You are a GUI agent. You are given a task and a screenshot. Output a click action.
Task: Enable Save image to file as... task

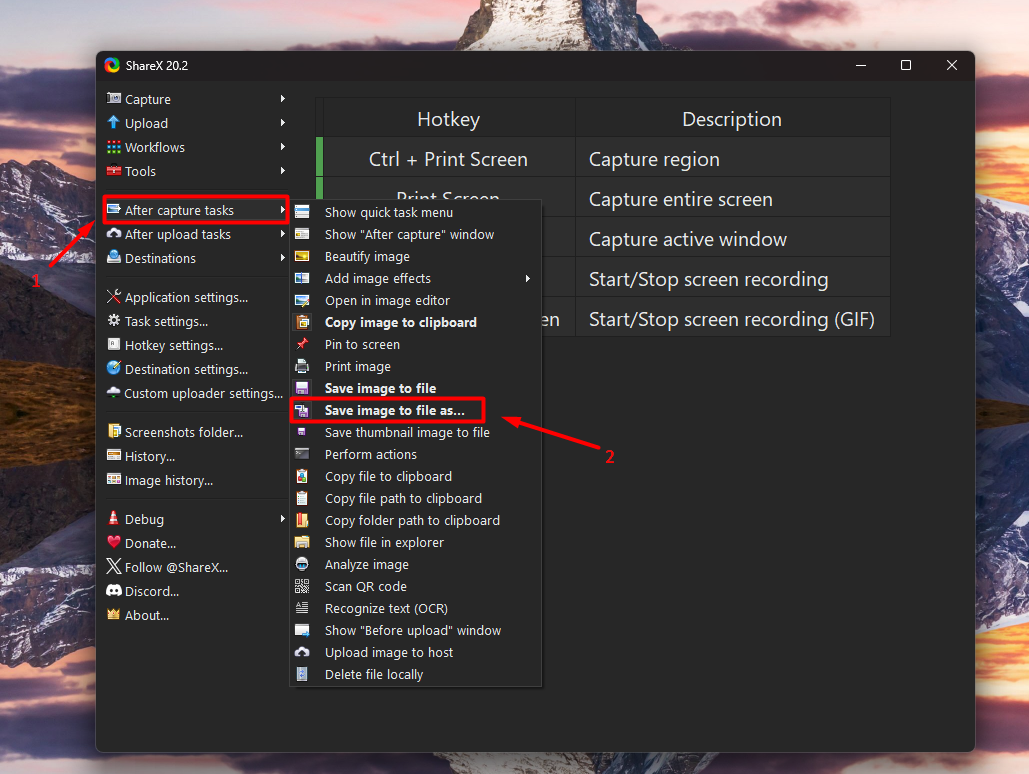[x=415, y=410]
